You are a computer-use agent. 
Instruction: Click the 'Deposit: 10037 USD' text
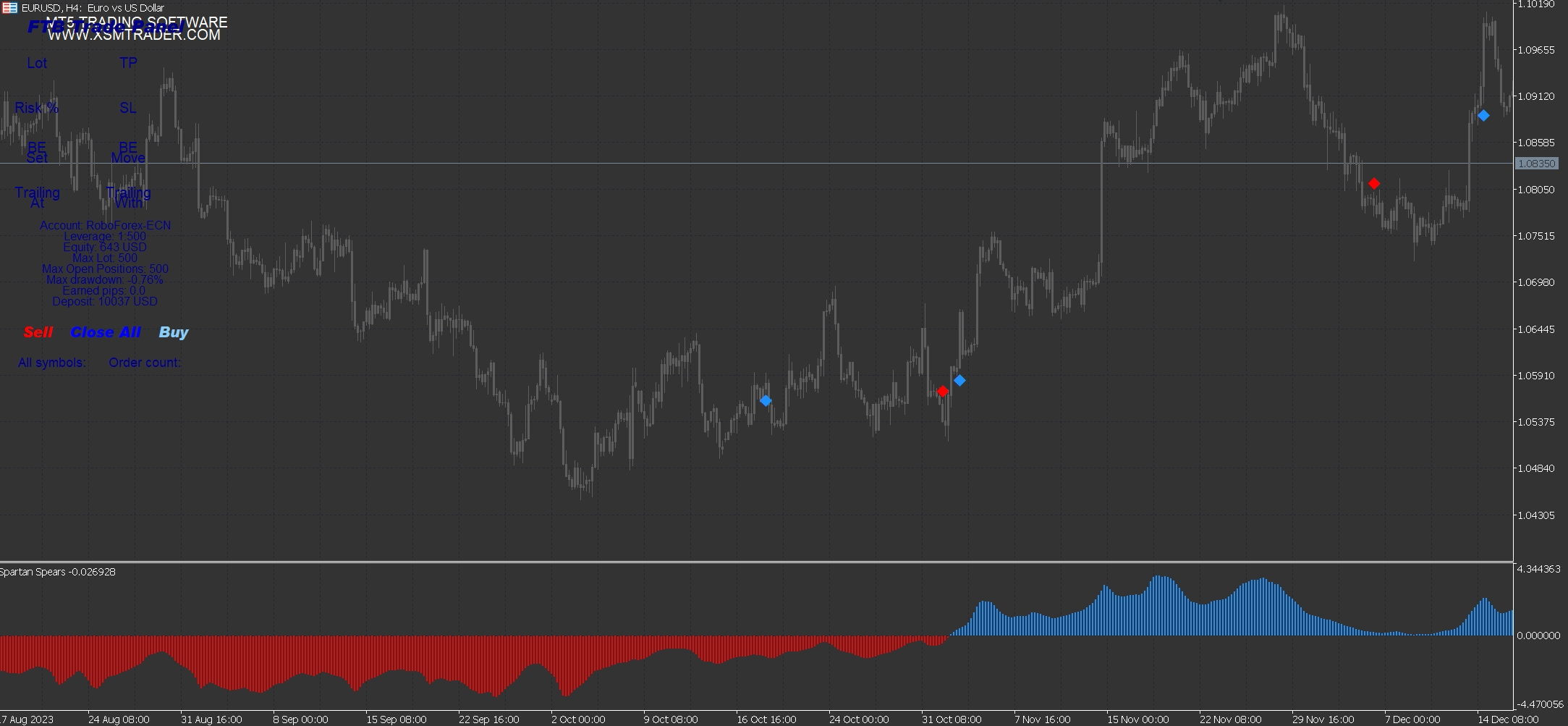pos(105,302)
